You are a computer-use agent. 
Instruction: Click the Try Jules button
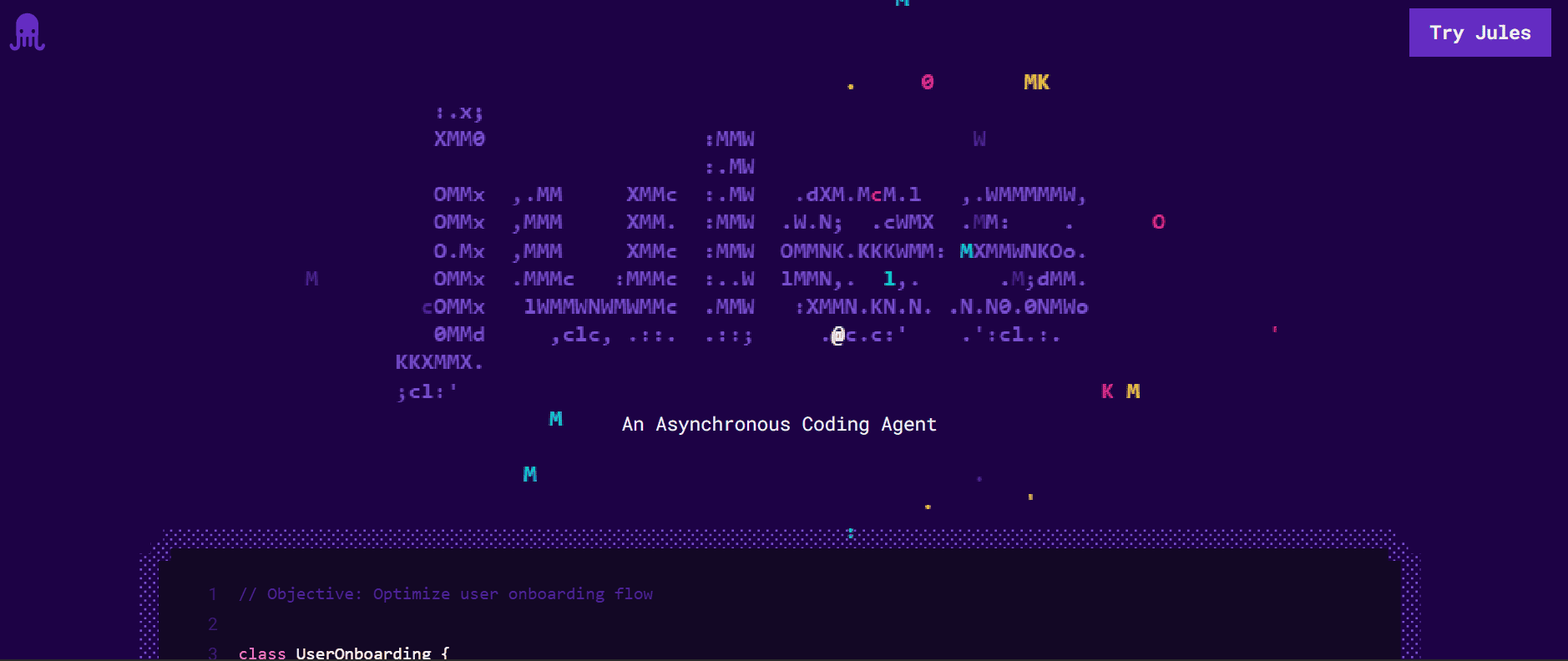(x=1479, y=33)
